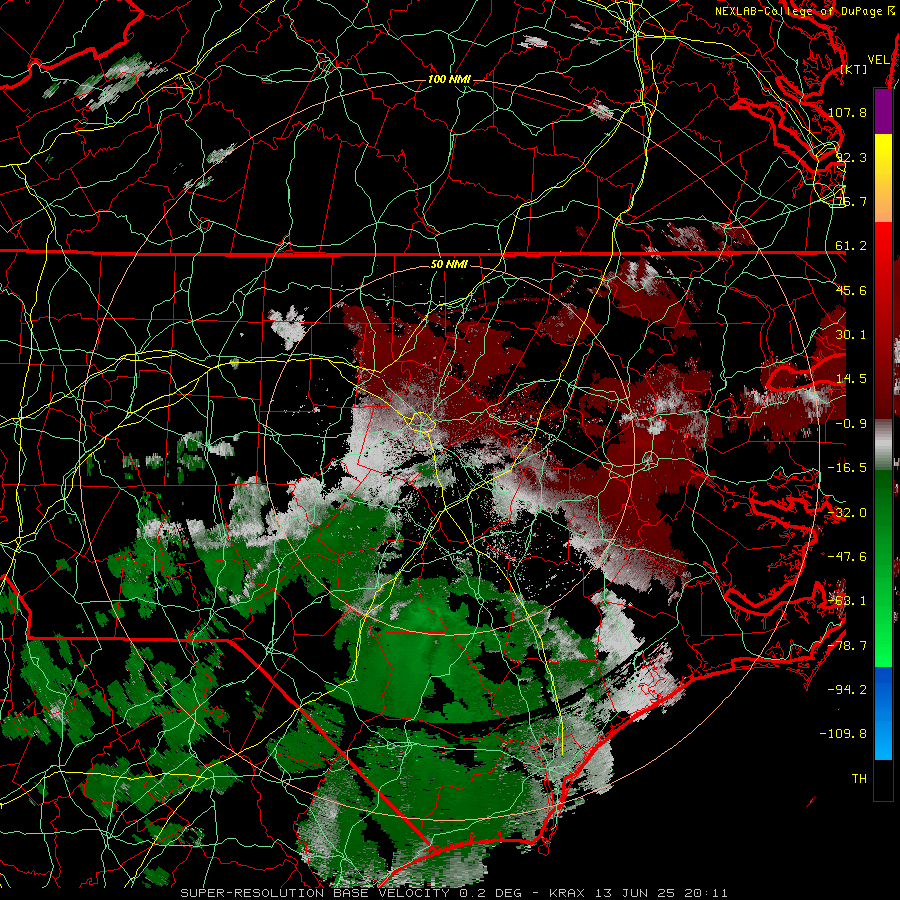Select the -0.9 legend value

851,424
